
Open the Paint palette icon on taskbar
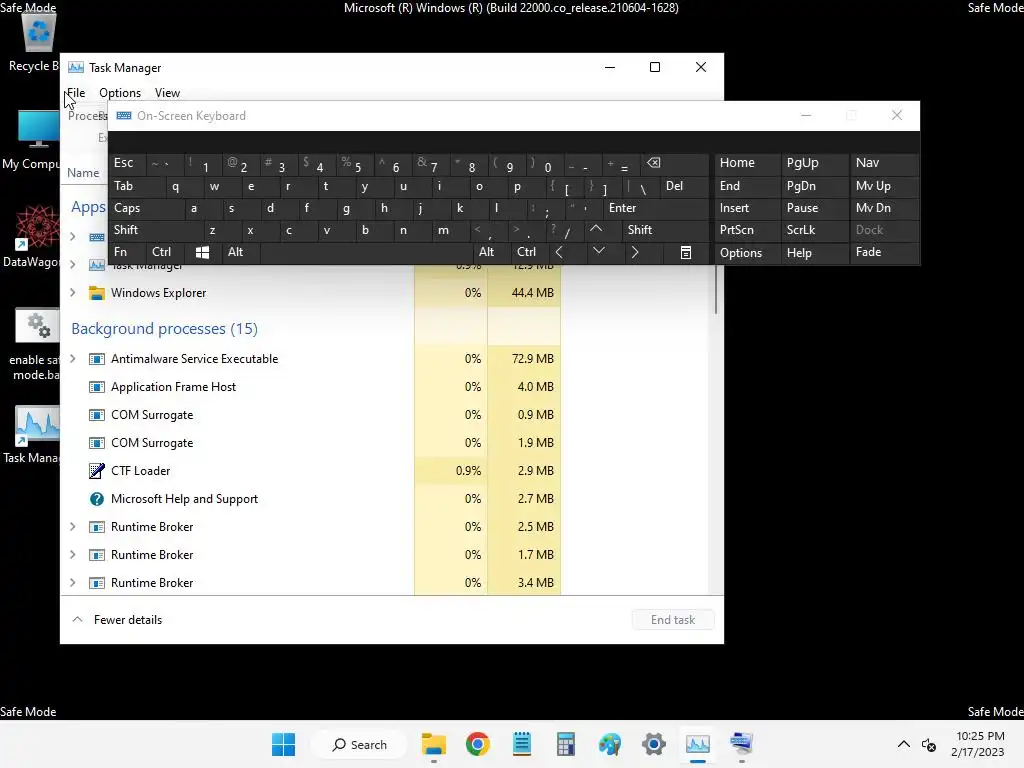610,744
